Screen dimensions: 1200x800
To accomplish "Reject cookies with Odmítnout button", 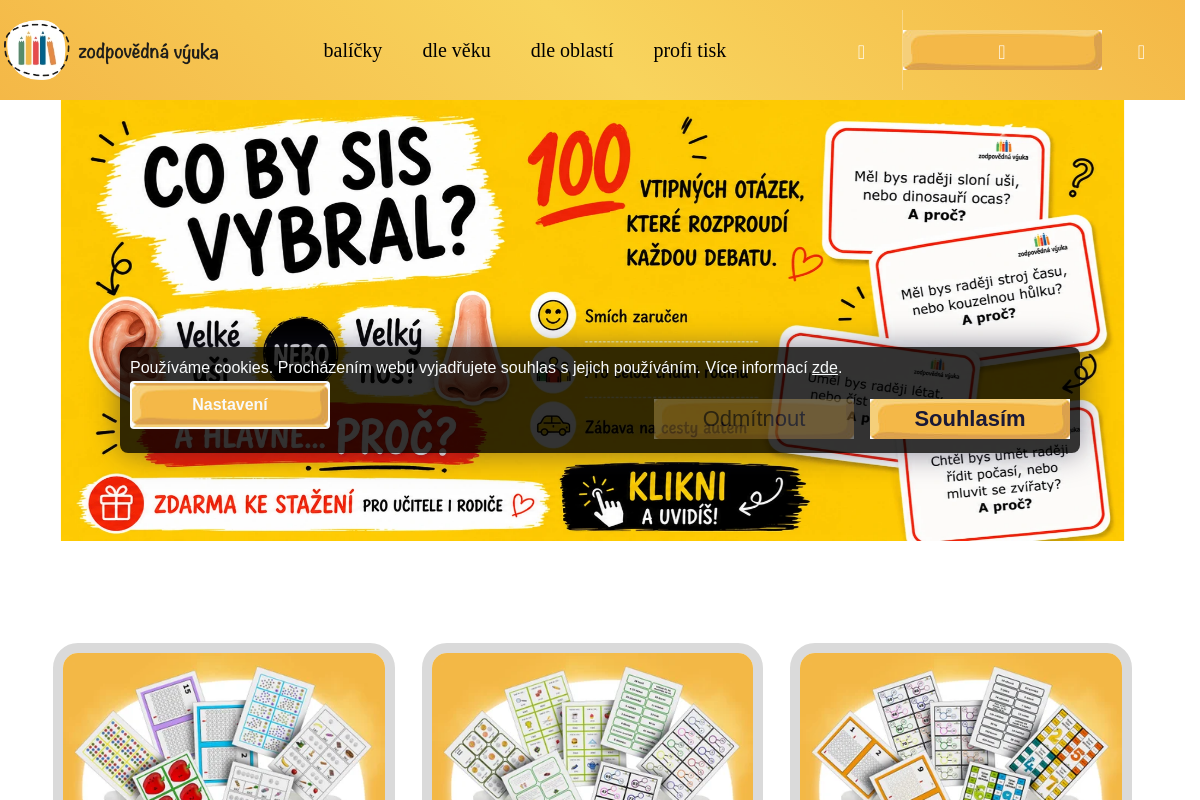I will [x=754, y=419].
